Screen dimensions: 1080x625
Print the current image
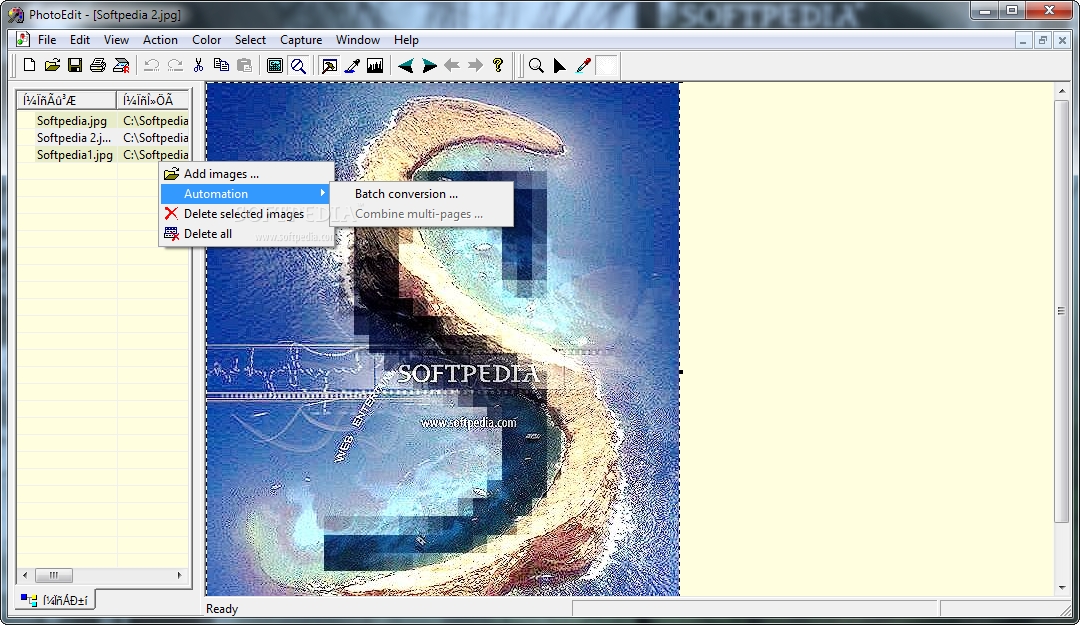(x=98, y=65)
